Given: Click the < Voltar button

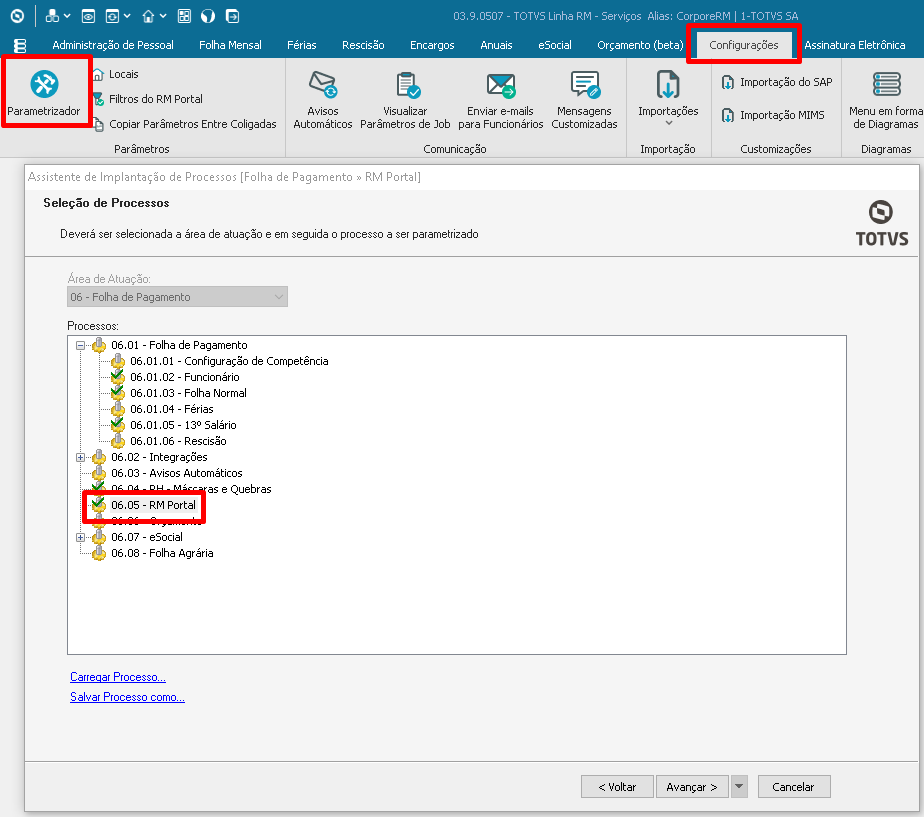Looking at the screenshot, I should [x=617, y=787].
